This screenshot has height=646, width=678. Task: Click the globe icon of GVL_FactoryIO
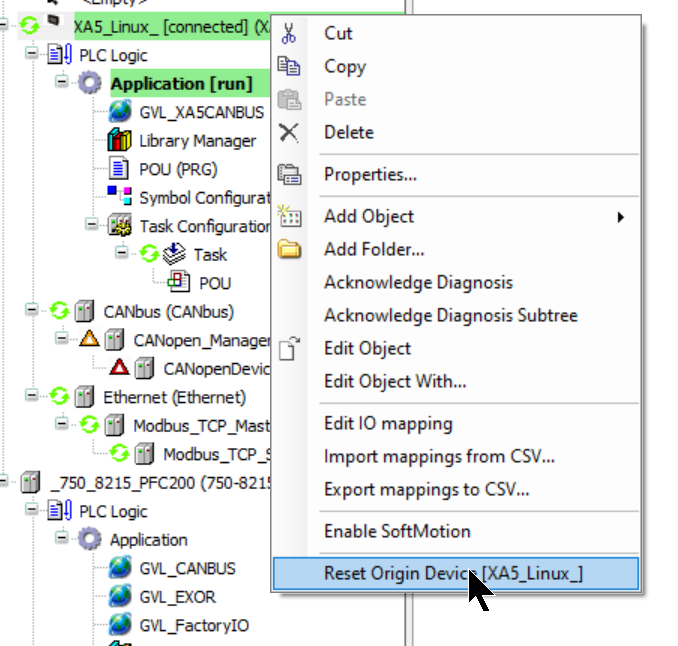pyautogui.click(x=120, y=624)
